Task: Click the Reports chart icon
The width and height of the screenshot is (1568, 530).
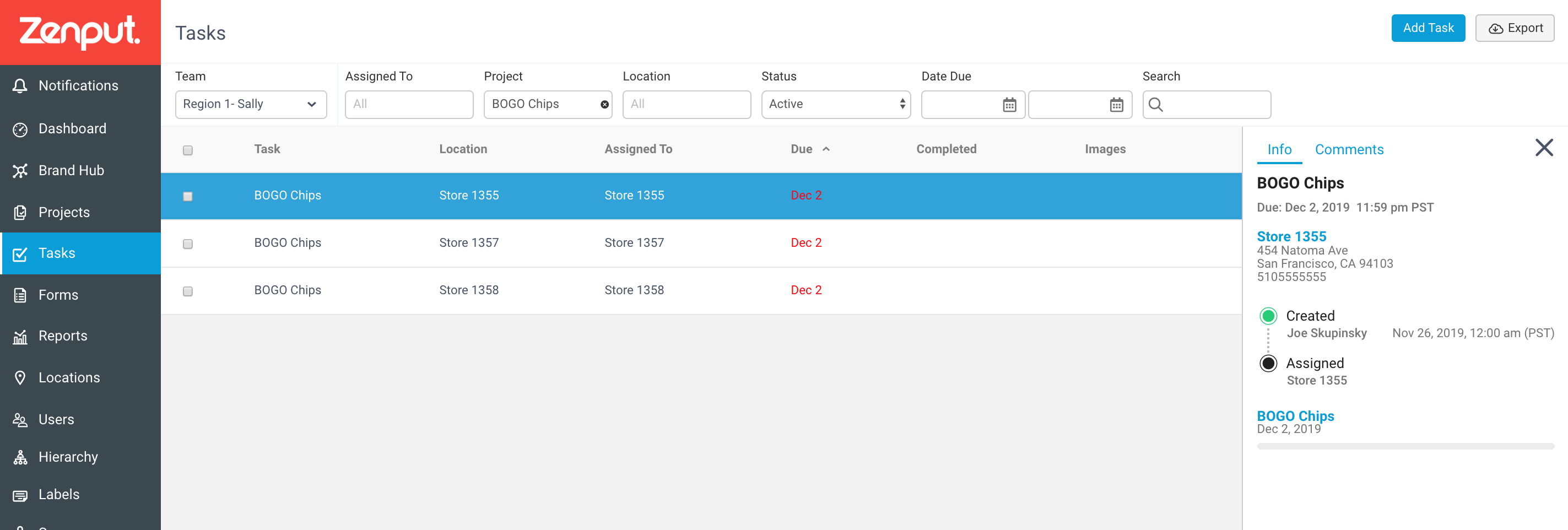Action: point(20,337)
